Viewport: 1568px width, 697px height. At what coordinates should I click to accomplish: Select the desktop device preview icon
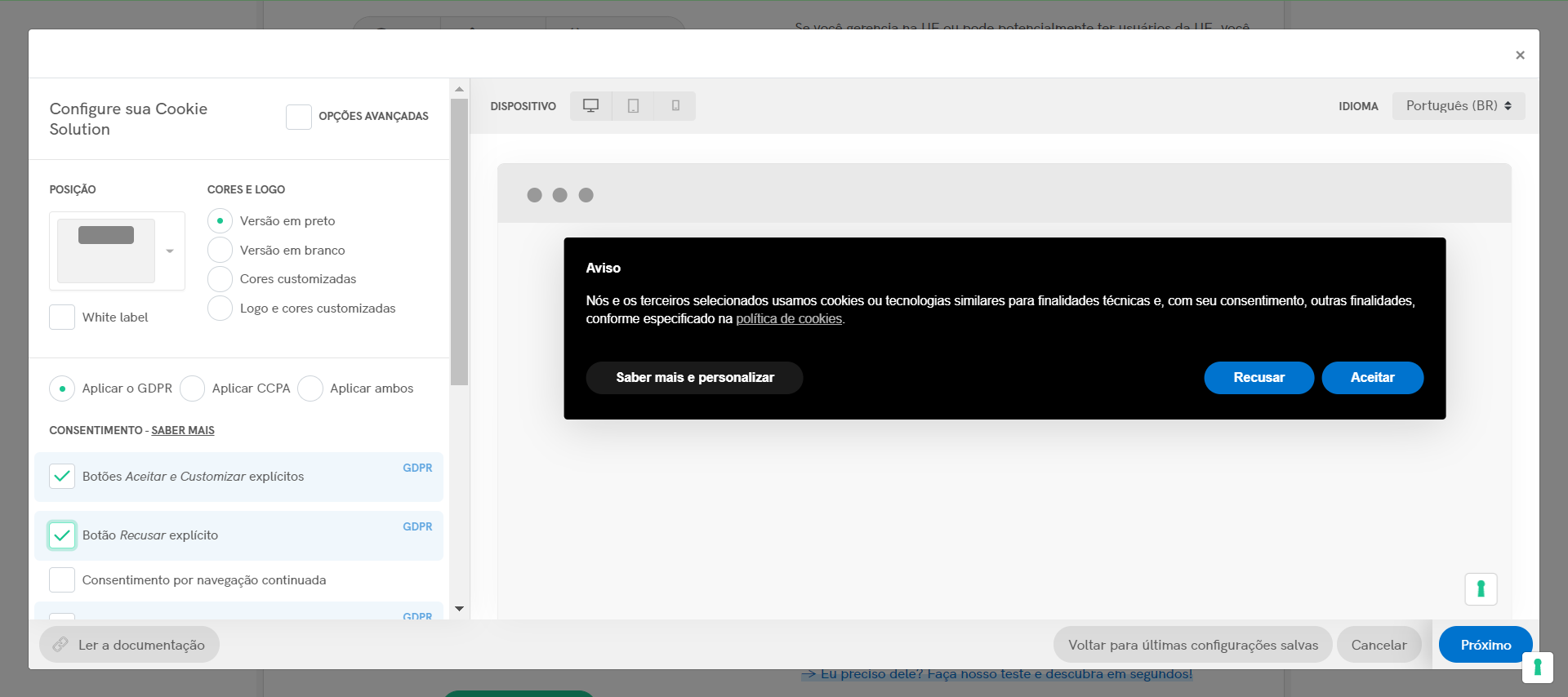pyautogui.click(x=590, y=106)
